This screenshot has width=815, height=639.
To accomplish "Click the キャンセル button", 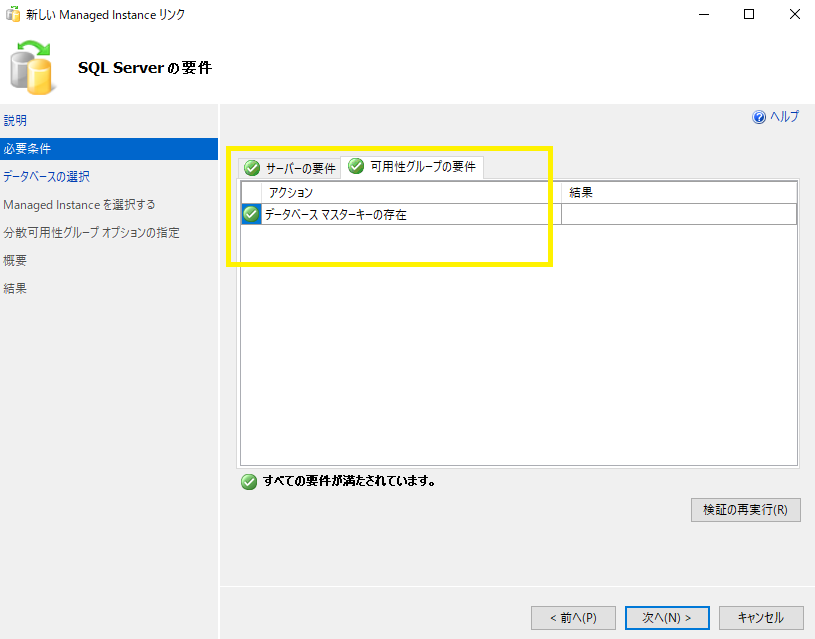I will [x=760, y=617].
